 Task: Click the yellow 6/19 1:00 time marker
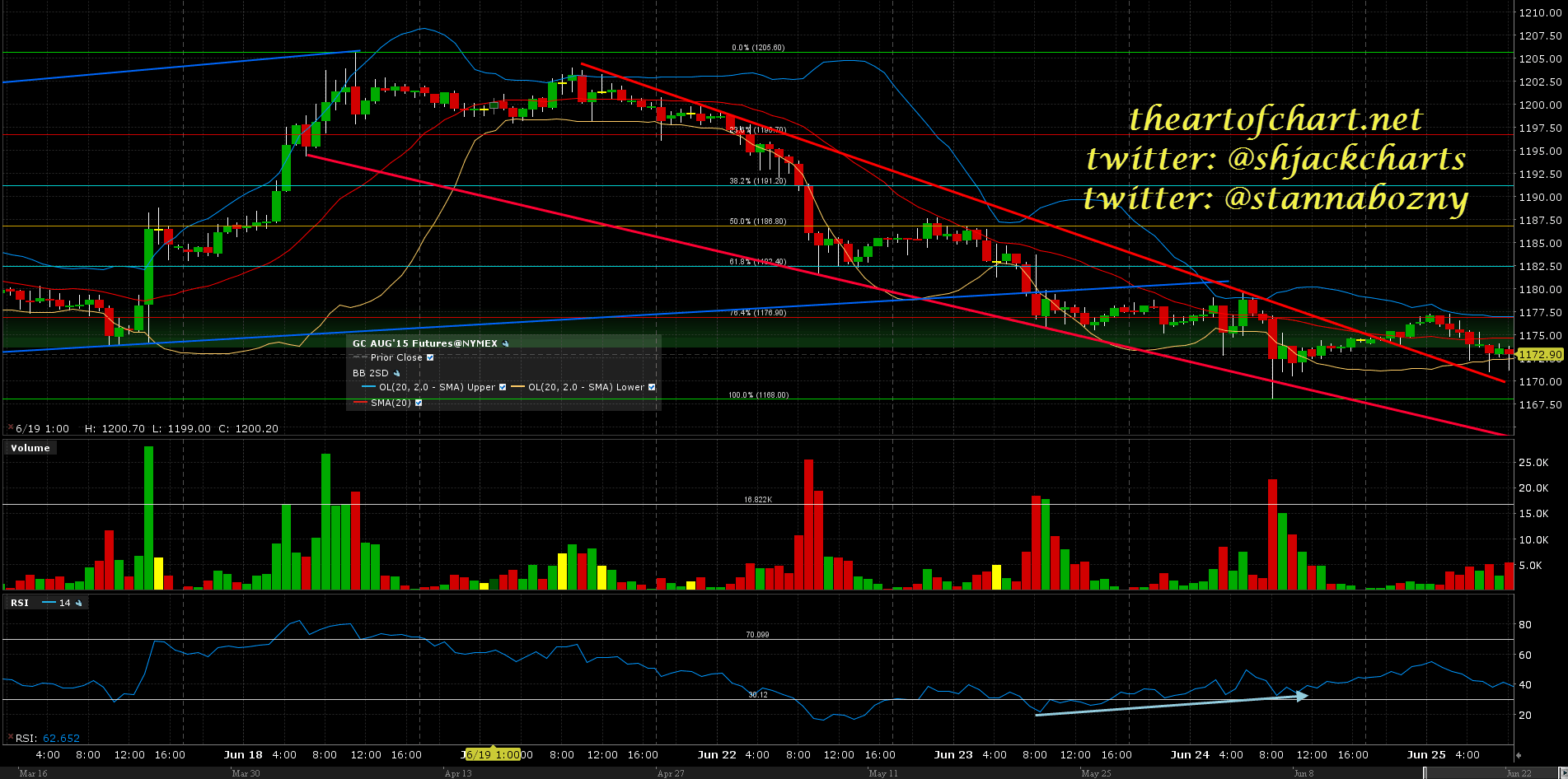493,754
